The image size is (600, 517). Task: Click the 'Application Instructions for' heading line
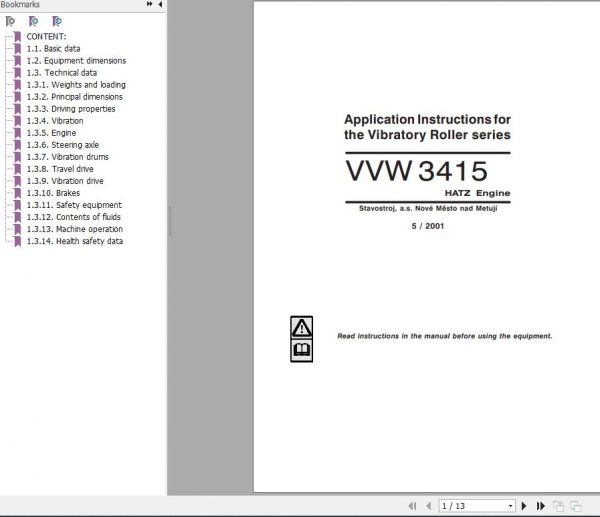tap(427, 119)
